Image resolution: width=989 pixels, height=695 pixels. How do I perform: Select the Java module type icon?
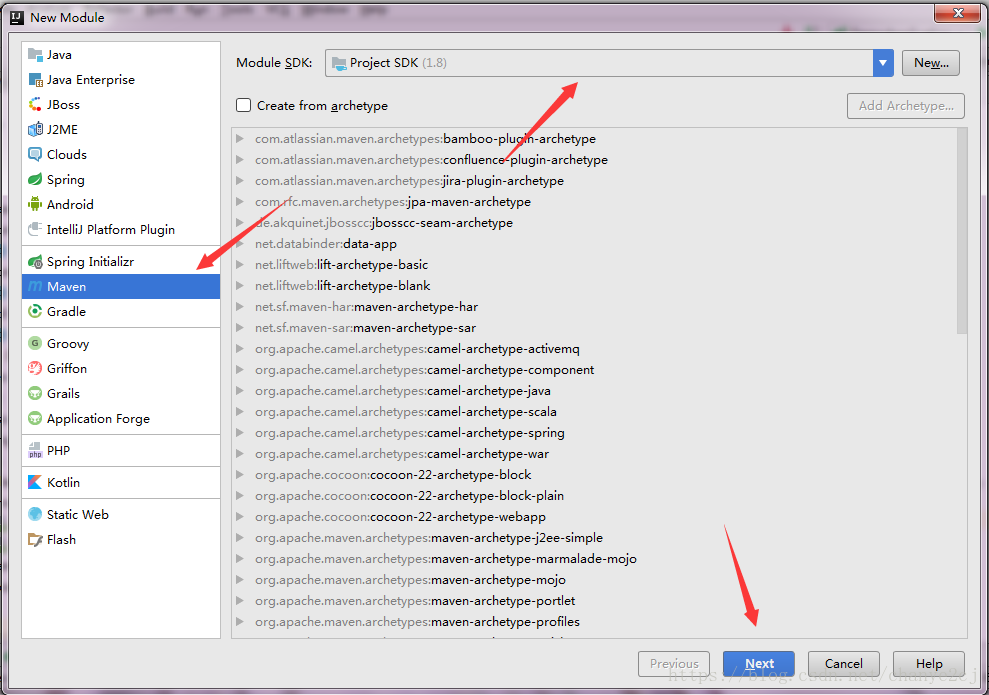(35, 55)
